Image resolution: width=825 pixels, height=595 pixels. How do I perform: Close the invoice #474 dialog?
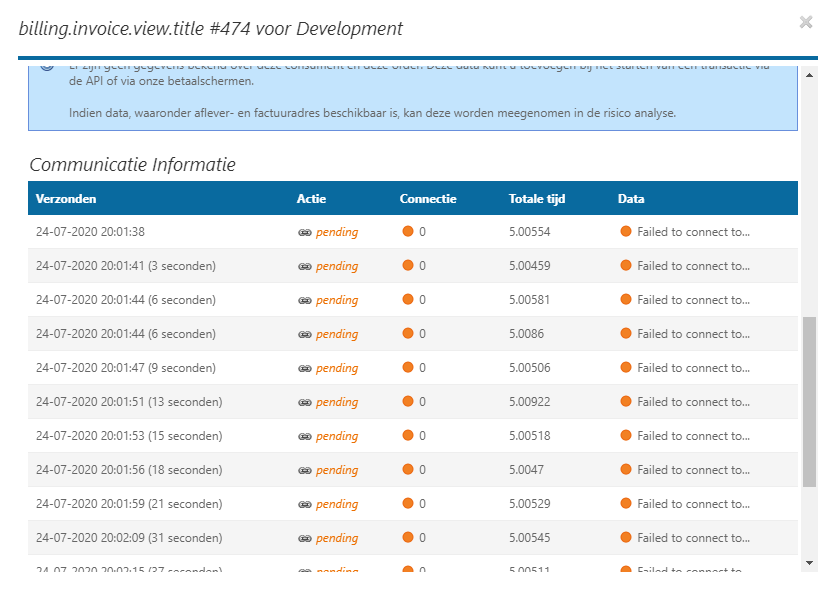pyautogui.click(x=805, y=22)
